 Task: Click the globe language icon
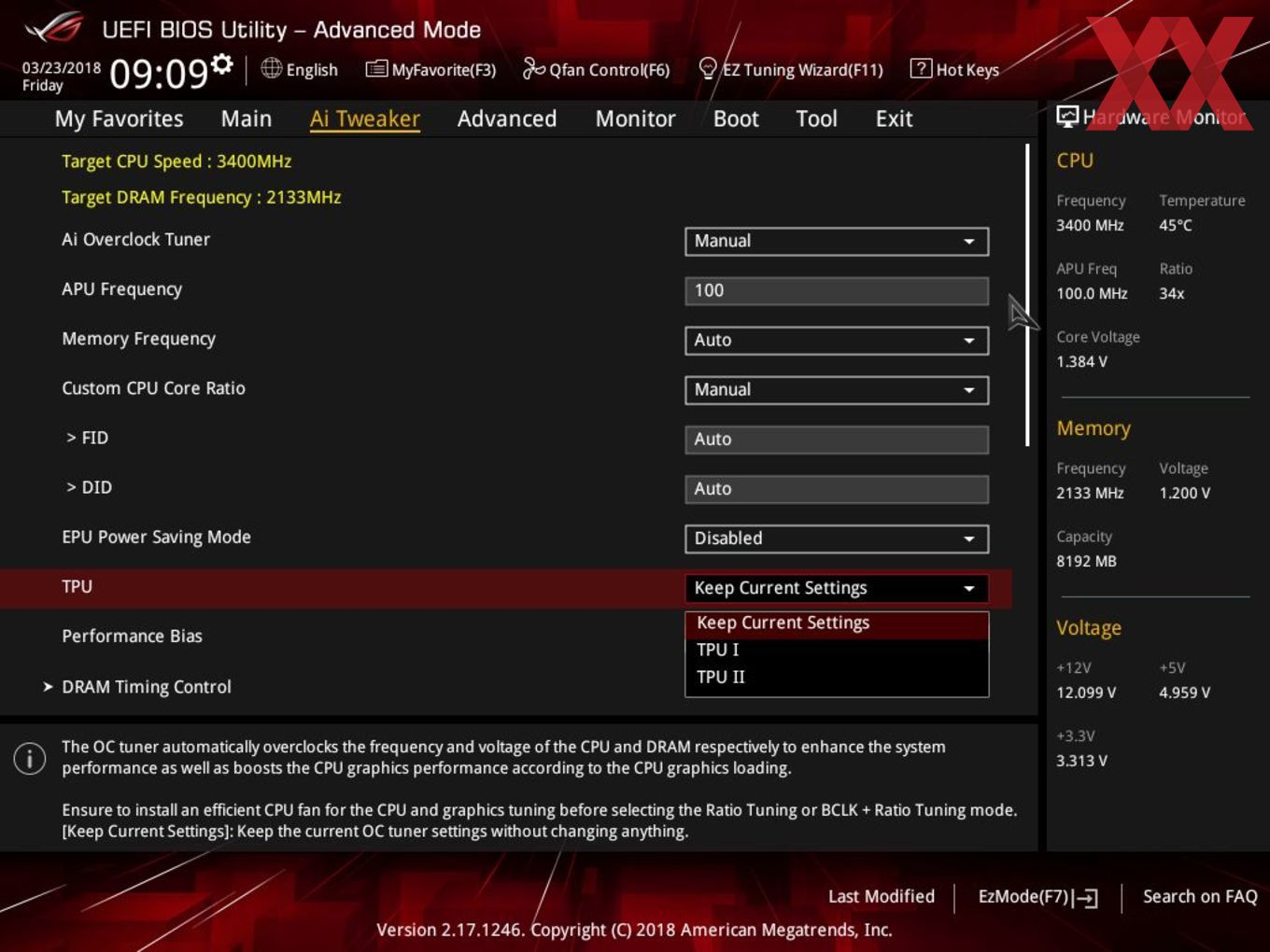tap(271, 68)
